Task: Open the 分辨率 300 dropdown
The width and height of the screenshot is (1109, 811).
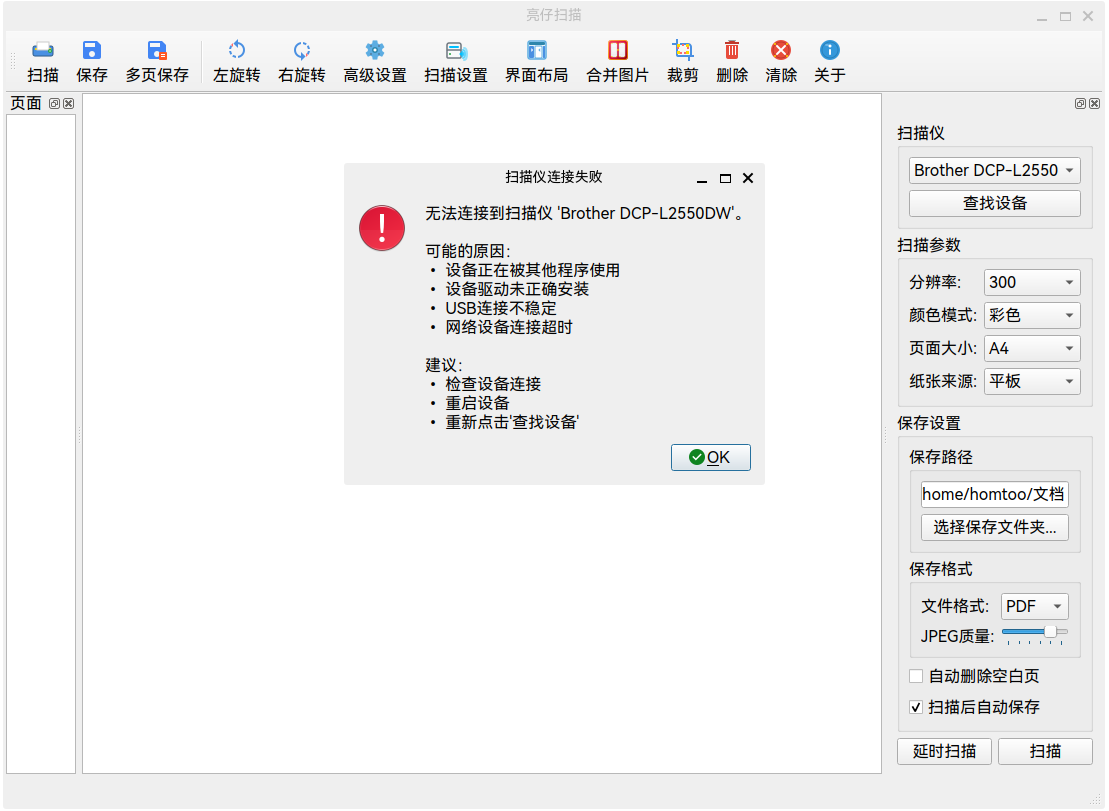Action: (x=1032, y=282)
